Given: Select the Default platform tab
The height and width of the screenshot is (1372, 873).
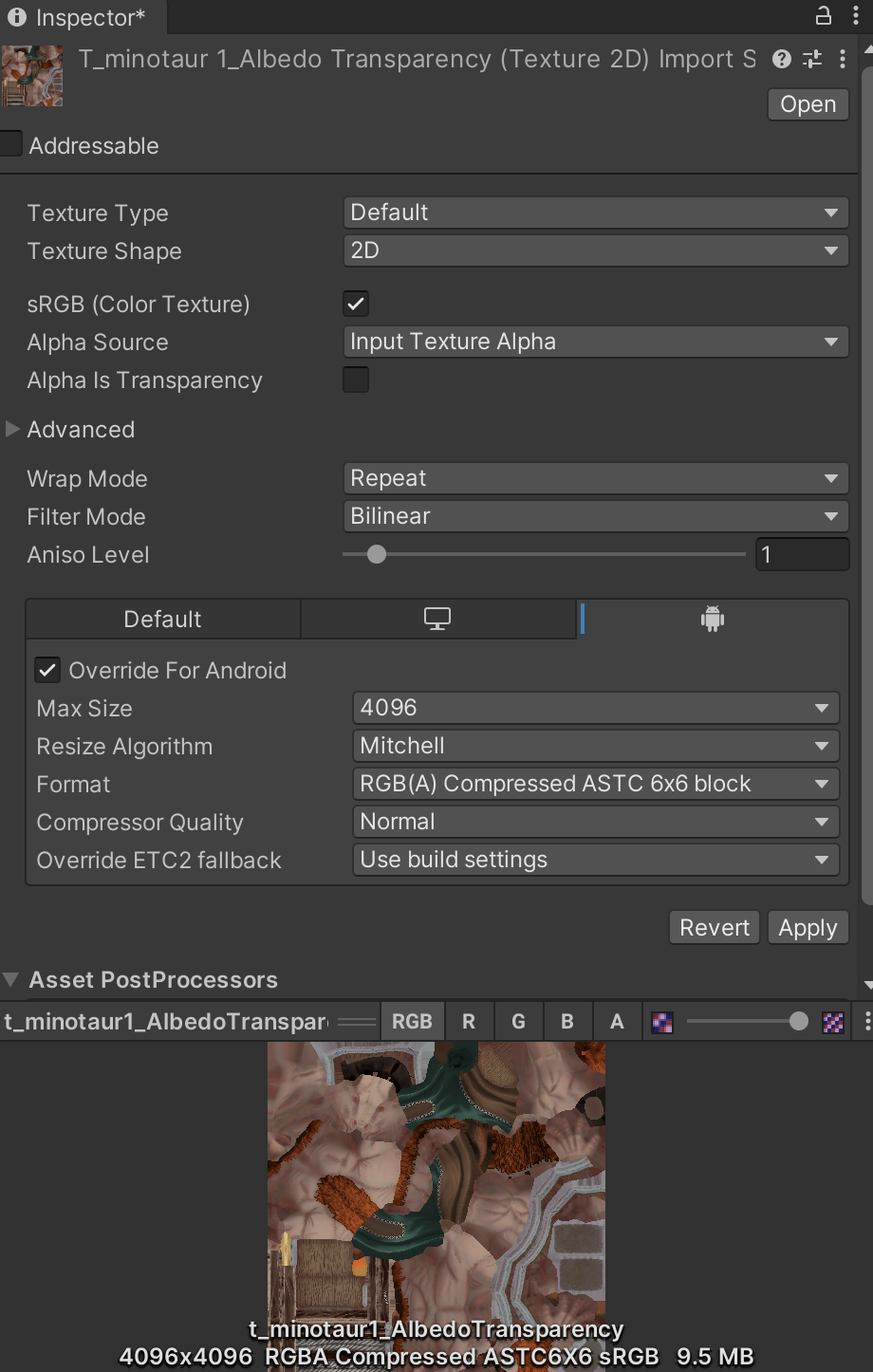Looking at the screenshot, I should [162, 620].
